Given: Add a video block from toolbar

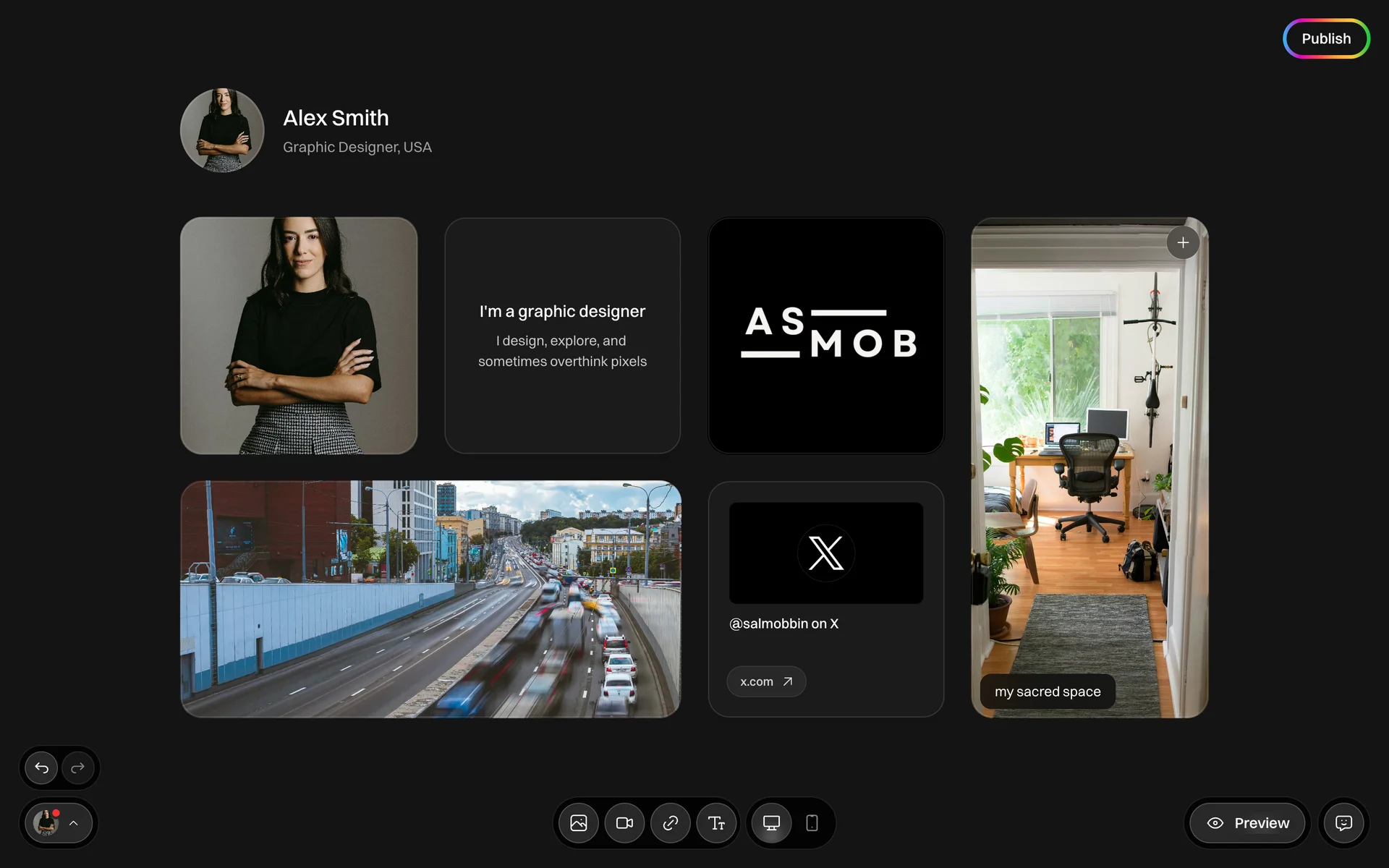Looking at the screenshot, I should click(624, 823).
